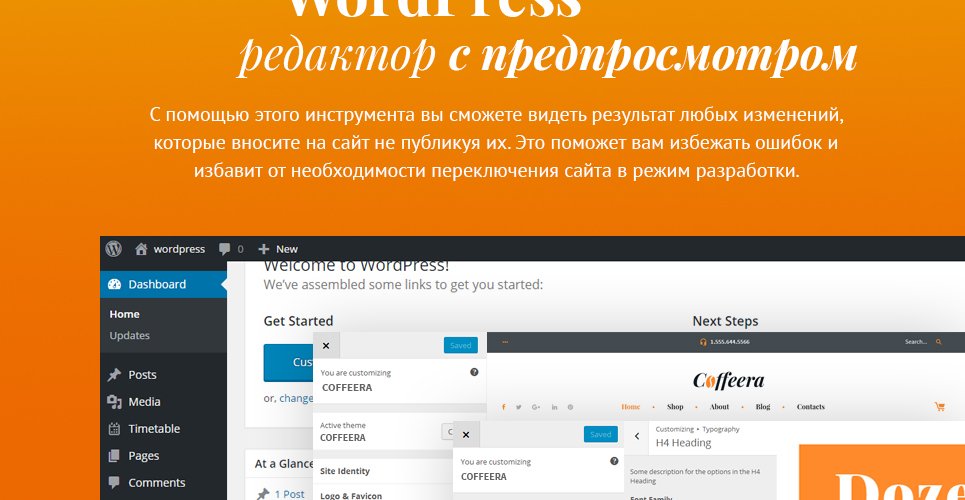Click Saved button above the Active theme section
Image resolution: width=965 pixels, height=500 pixels.
point(460,345)
